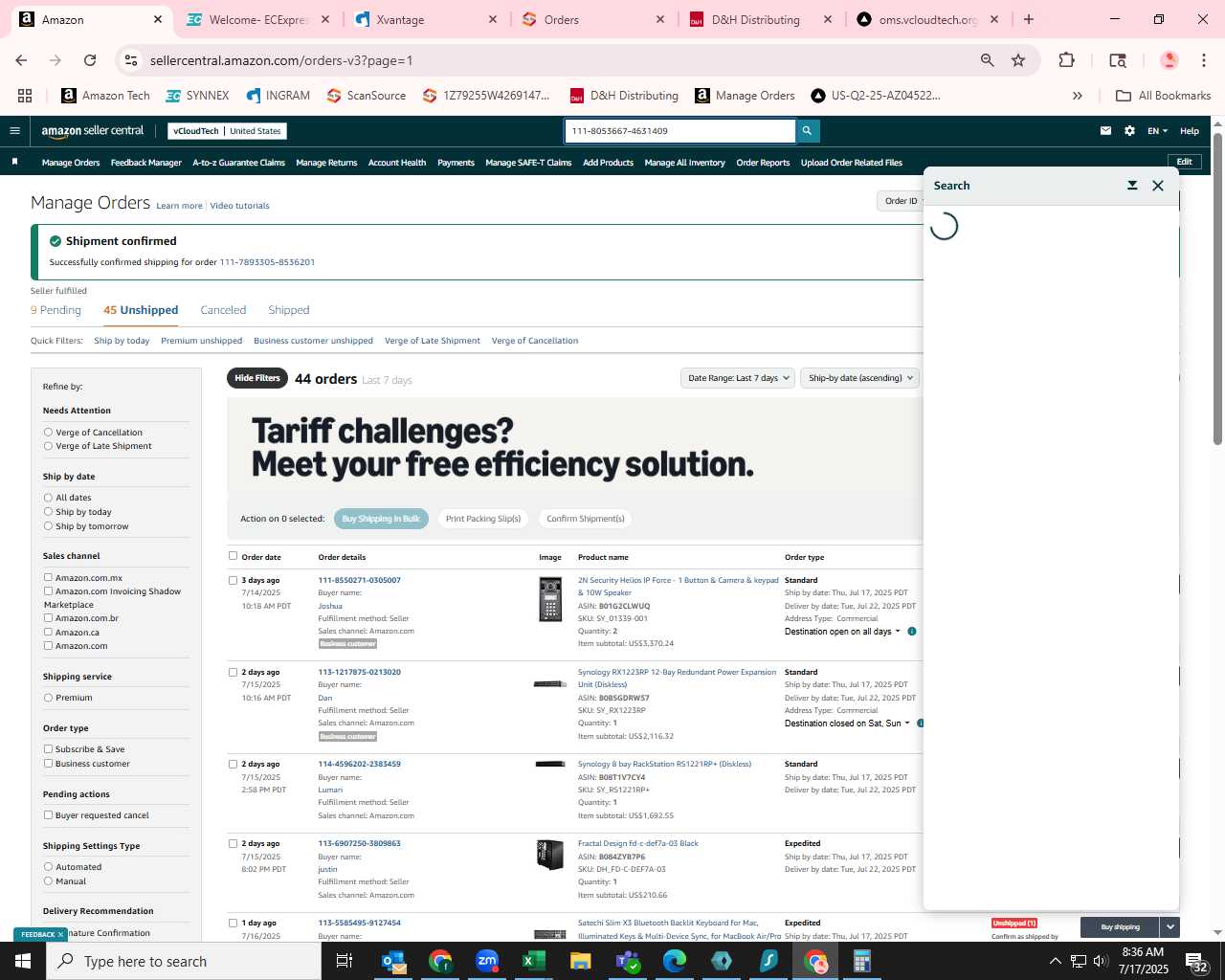Open the Manage Returns menu item

coord(326,163)
